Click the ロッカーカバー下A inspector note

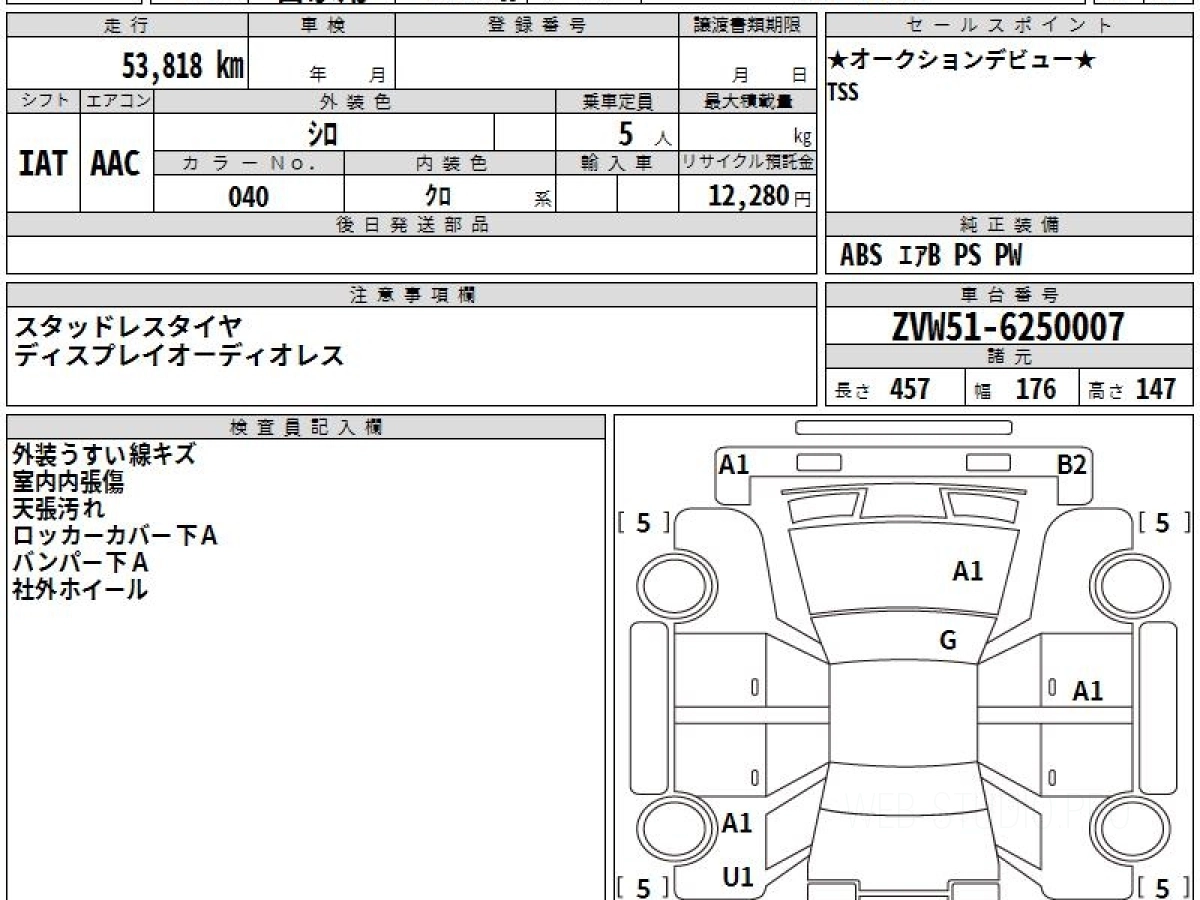point(114,535)
